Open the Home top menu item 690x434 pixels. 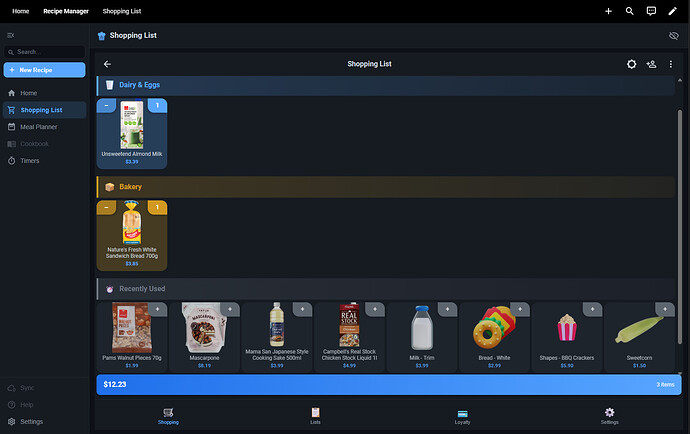[21, 11]
